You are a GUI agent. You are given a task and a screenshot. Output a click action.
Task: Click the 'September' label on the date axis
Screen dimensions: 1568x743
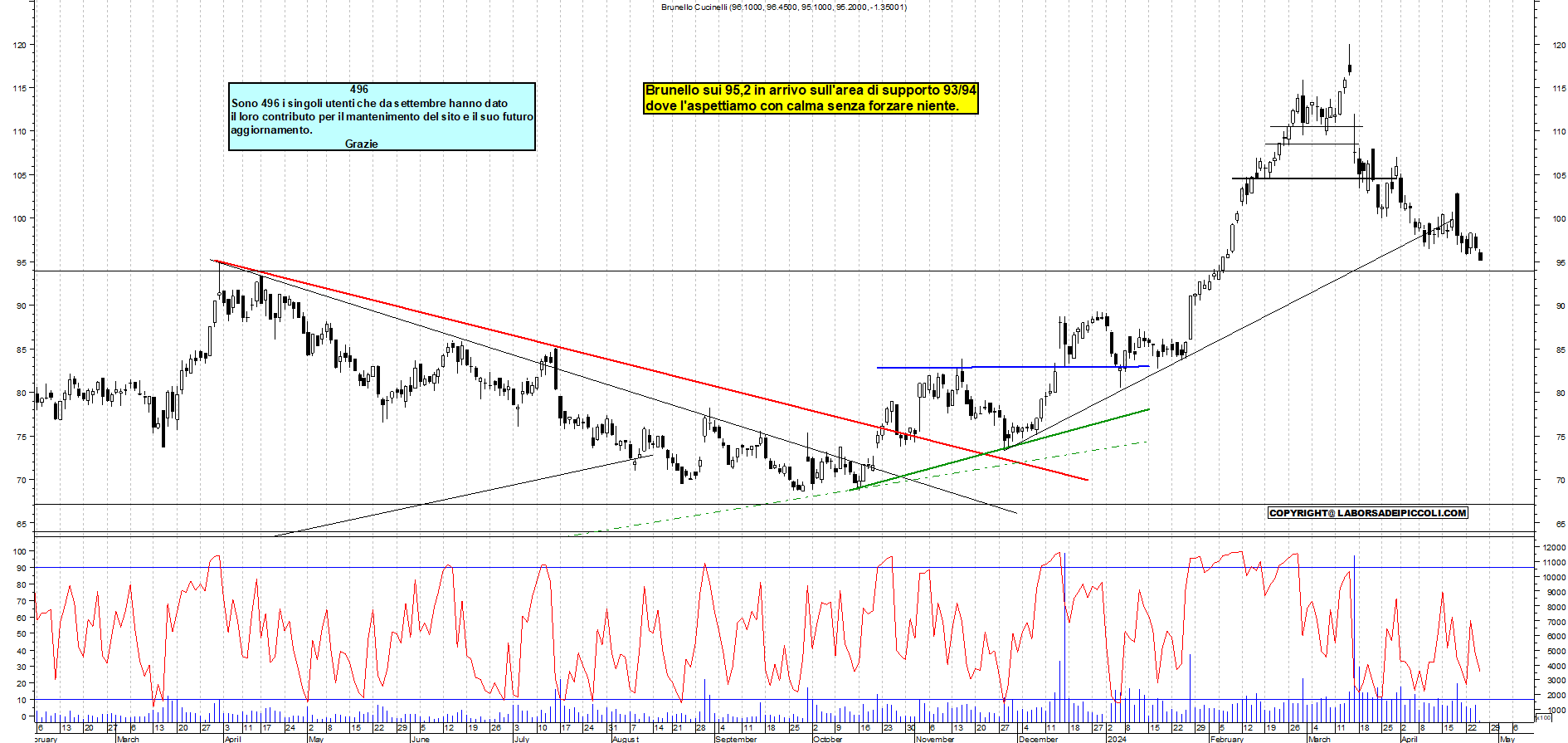click(736, 739)
